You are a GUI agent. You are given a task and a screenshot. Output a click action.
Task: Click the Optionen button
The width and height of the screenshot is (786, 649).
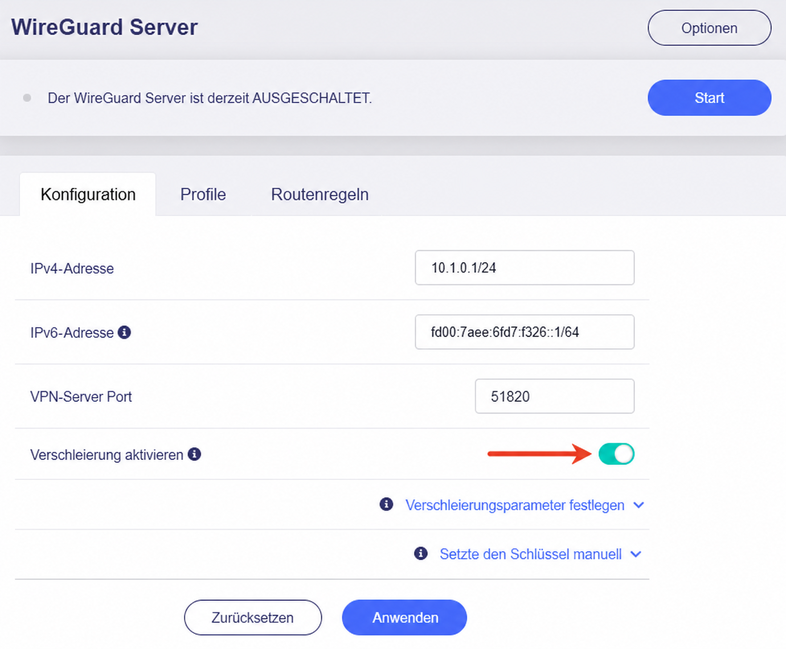tap(709, 28)
